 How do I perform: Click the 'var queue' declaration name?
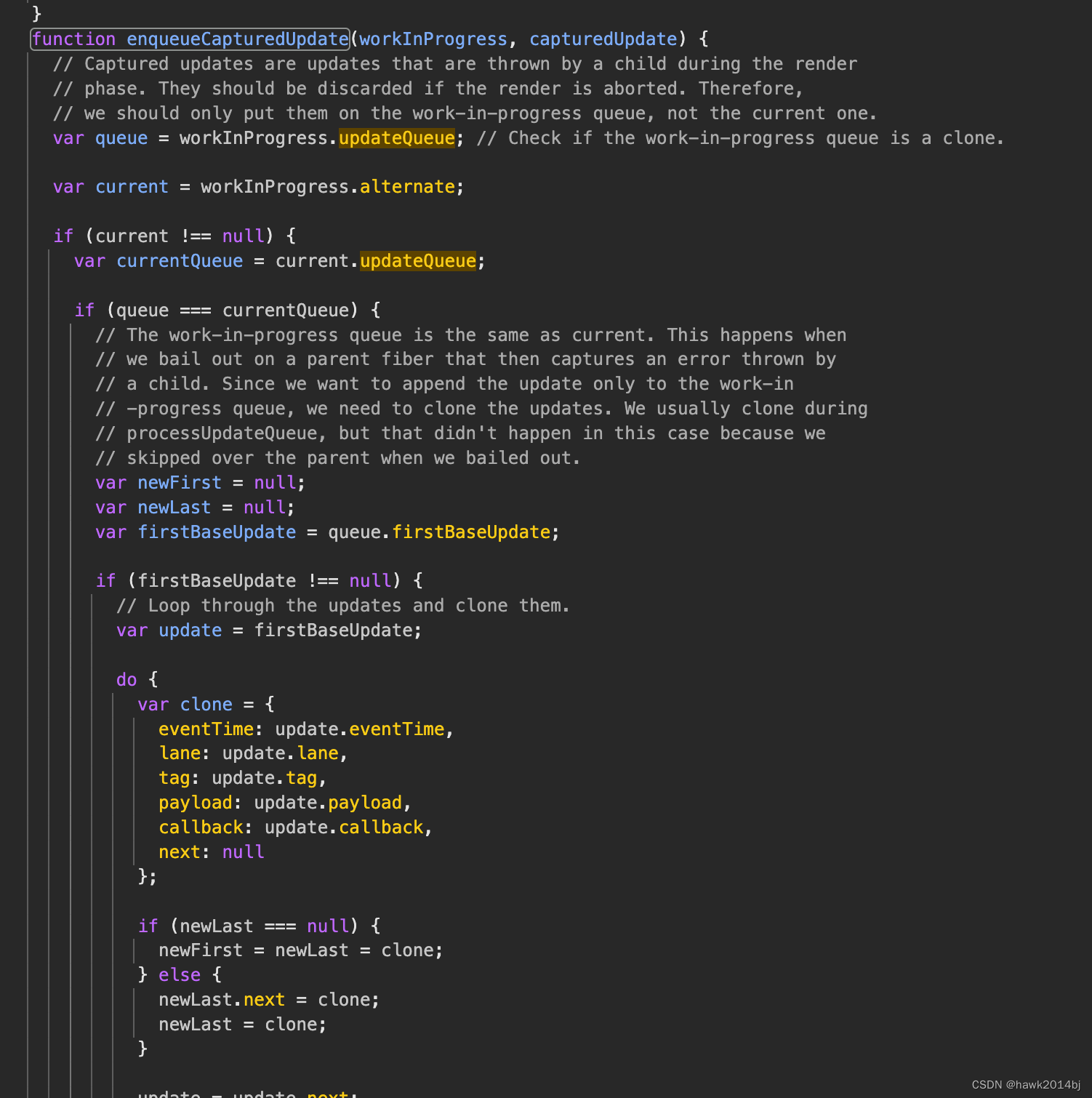(121, 138)
